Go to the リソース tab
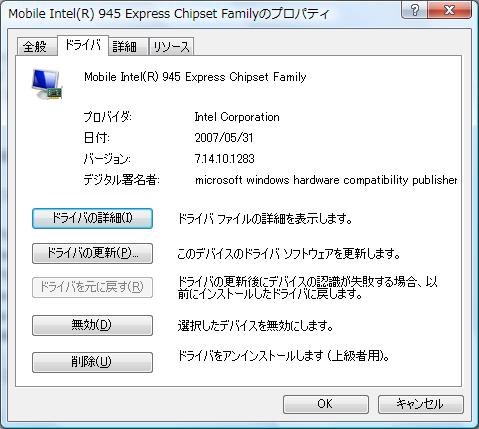This screenshot has height=429, width=479. click(x=171, y=46)
